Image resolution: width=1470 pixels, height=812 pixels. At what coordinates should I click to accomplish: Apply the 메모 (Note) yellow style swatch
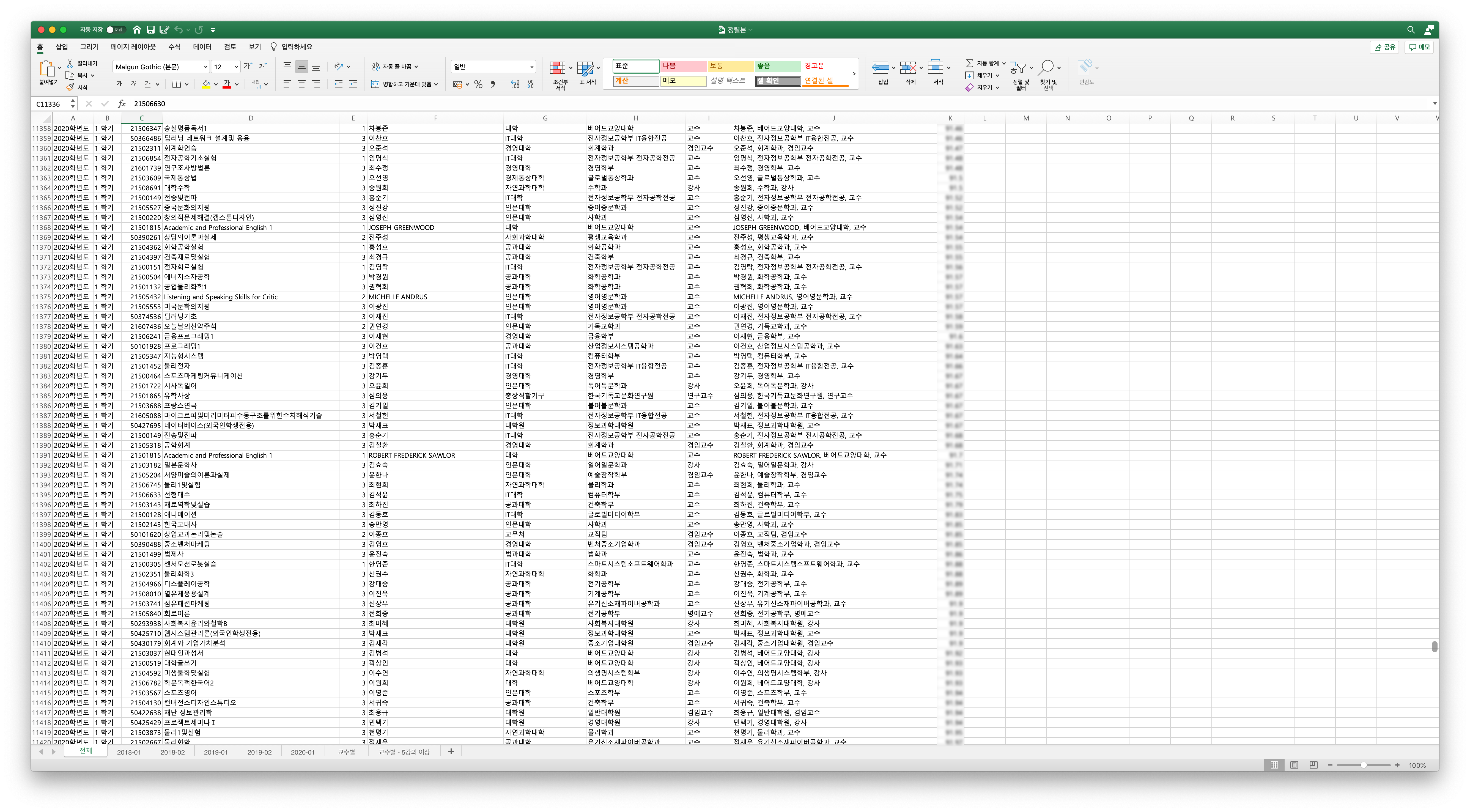coord(683,81)
